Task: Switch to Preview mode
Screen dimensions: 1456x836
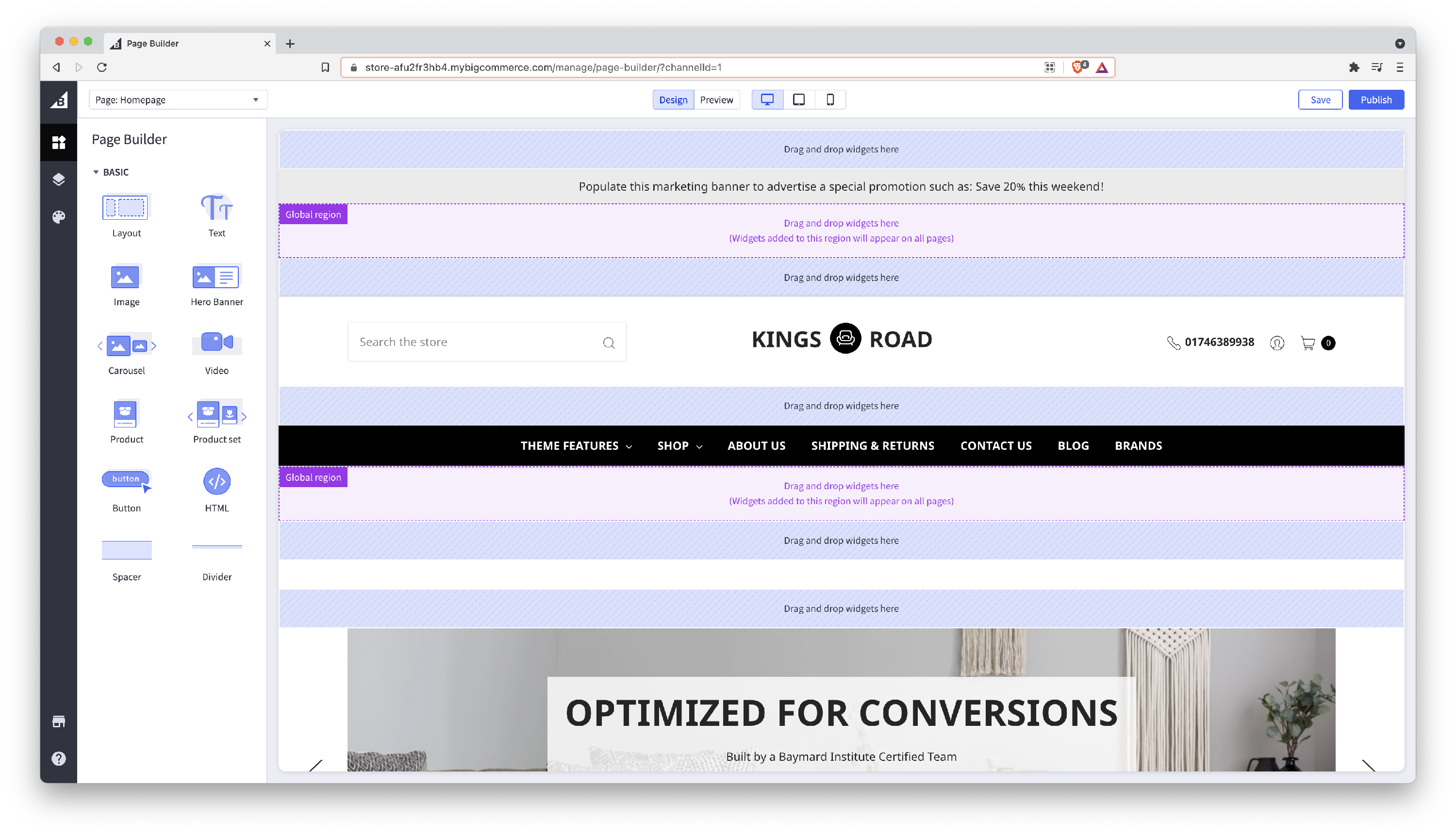Action: pyautogui.click(x=716, y=100)
